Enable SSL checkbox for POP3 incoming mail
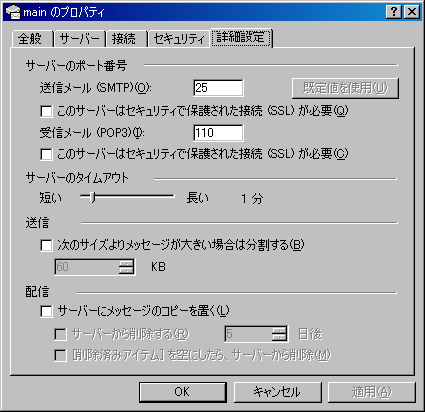The height and width of the screenshot is (412, 425). click(x=46, y=154)
